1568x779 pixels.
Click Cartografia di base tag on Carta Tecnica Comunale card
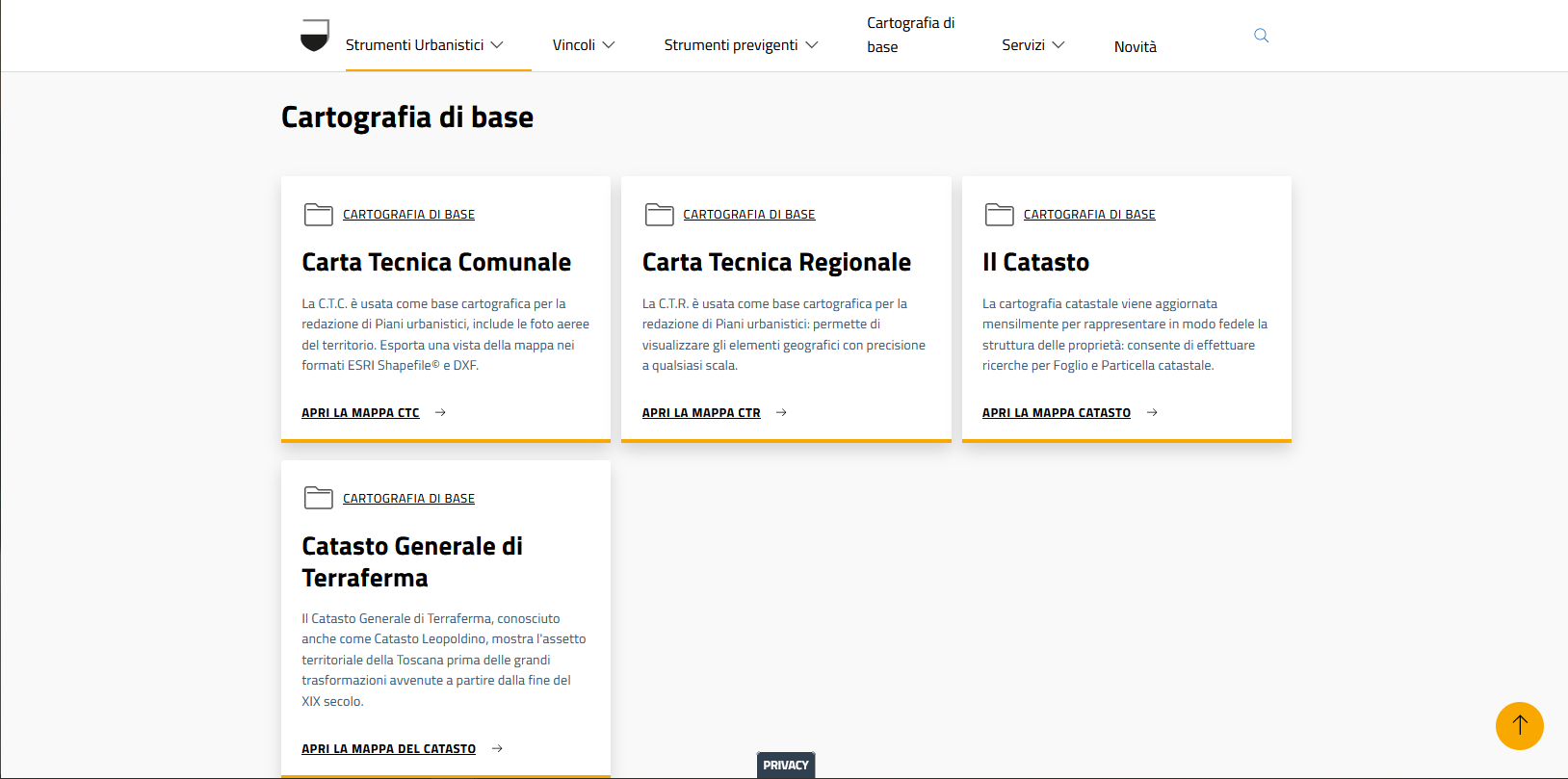pos(408,215)
